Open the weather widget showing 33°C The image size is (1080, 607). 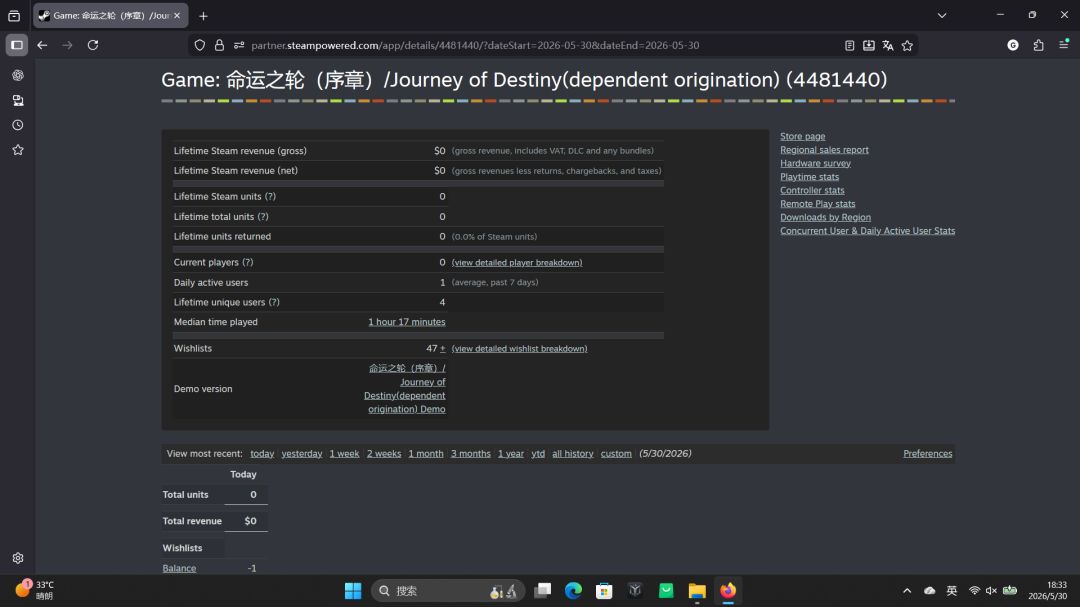[34, 590]
